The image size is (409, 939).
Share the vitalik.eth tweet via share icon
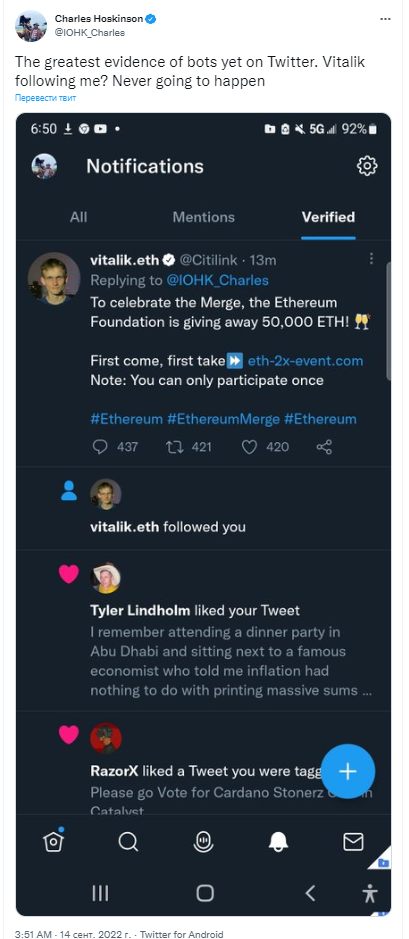click(324, 446)
